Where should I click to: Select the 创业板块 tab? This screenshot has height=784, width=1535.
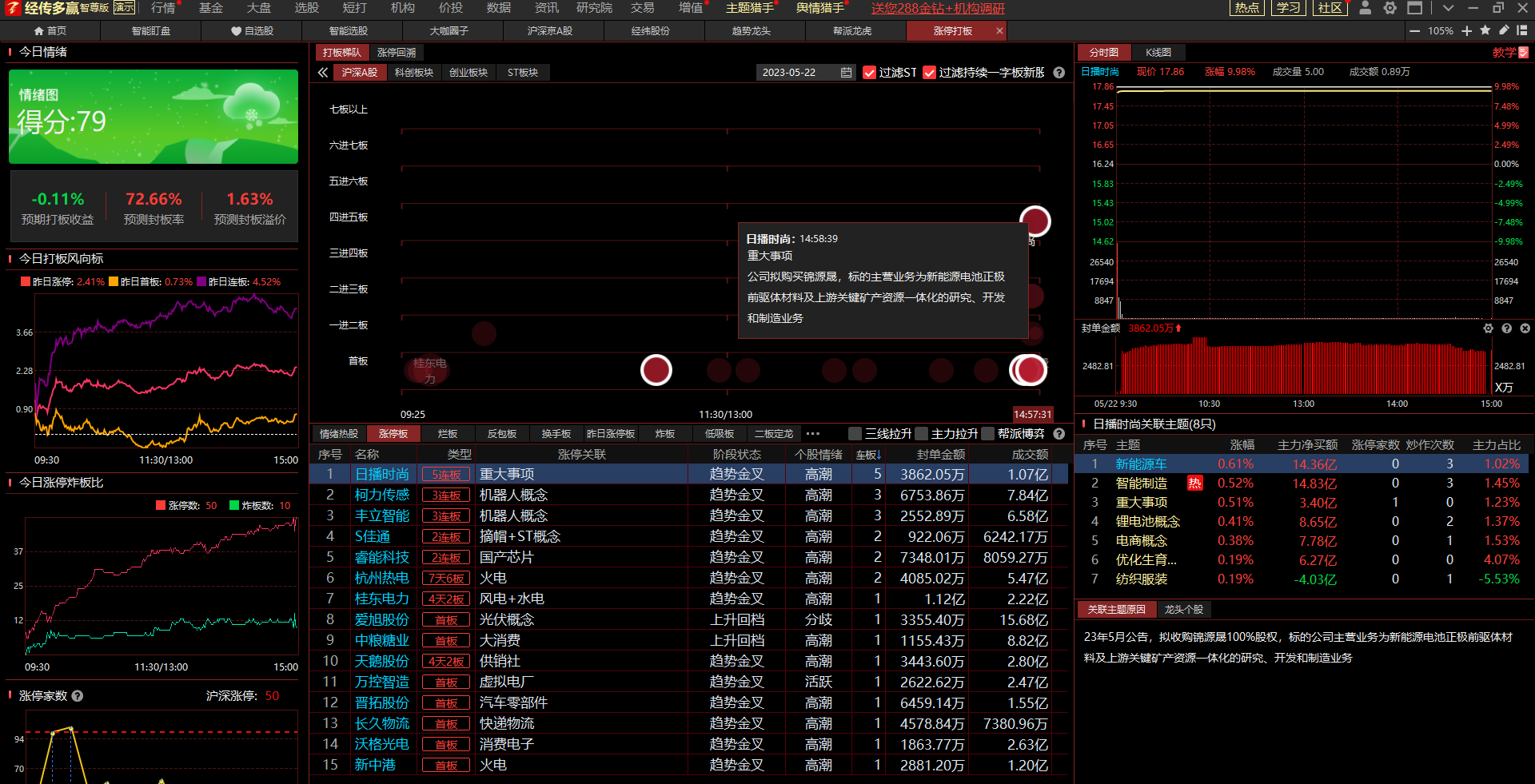pyautogui.click(x=468, y=73)
